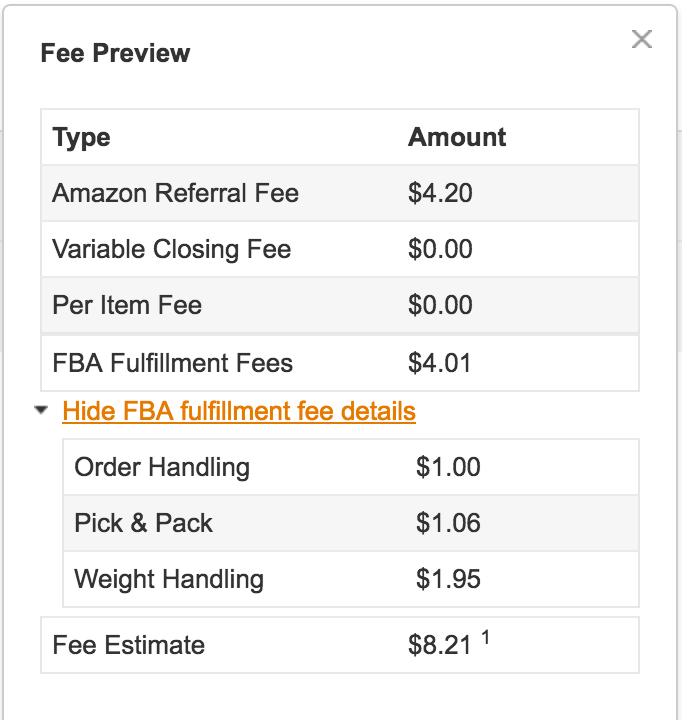Screen dimensions: 682x720
Task: Select the Pick & Pack row label
Action: coord(144,523)
